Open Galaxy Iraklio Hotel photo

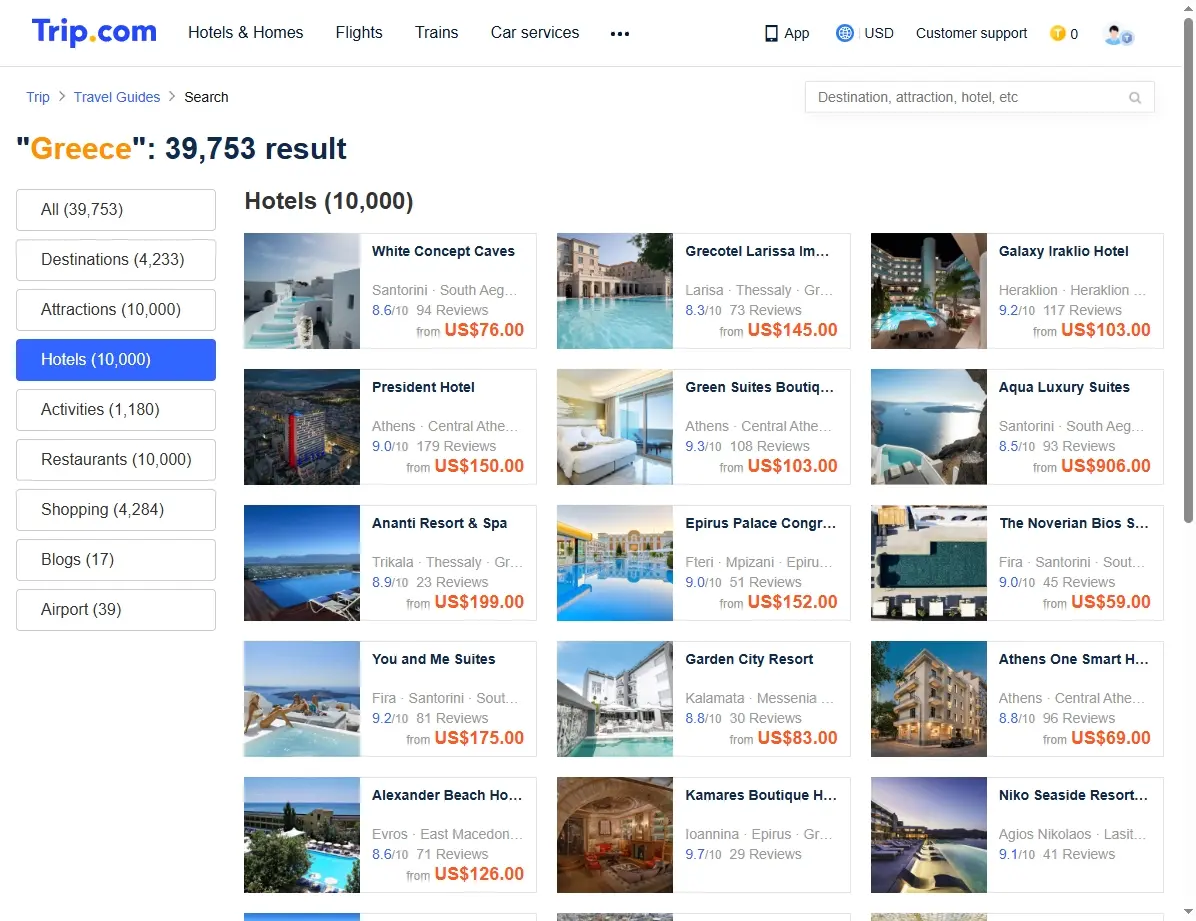928,291
